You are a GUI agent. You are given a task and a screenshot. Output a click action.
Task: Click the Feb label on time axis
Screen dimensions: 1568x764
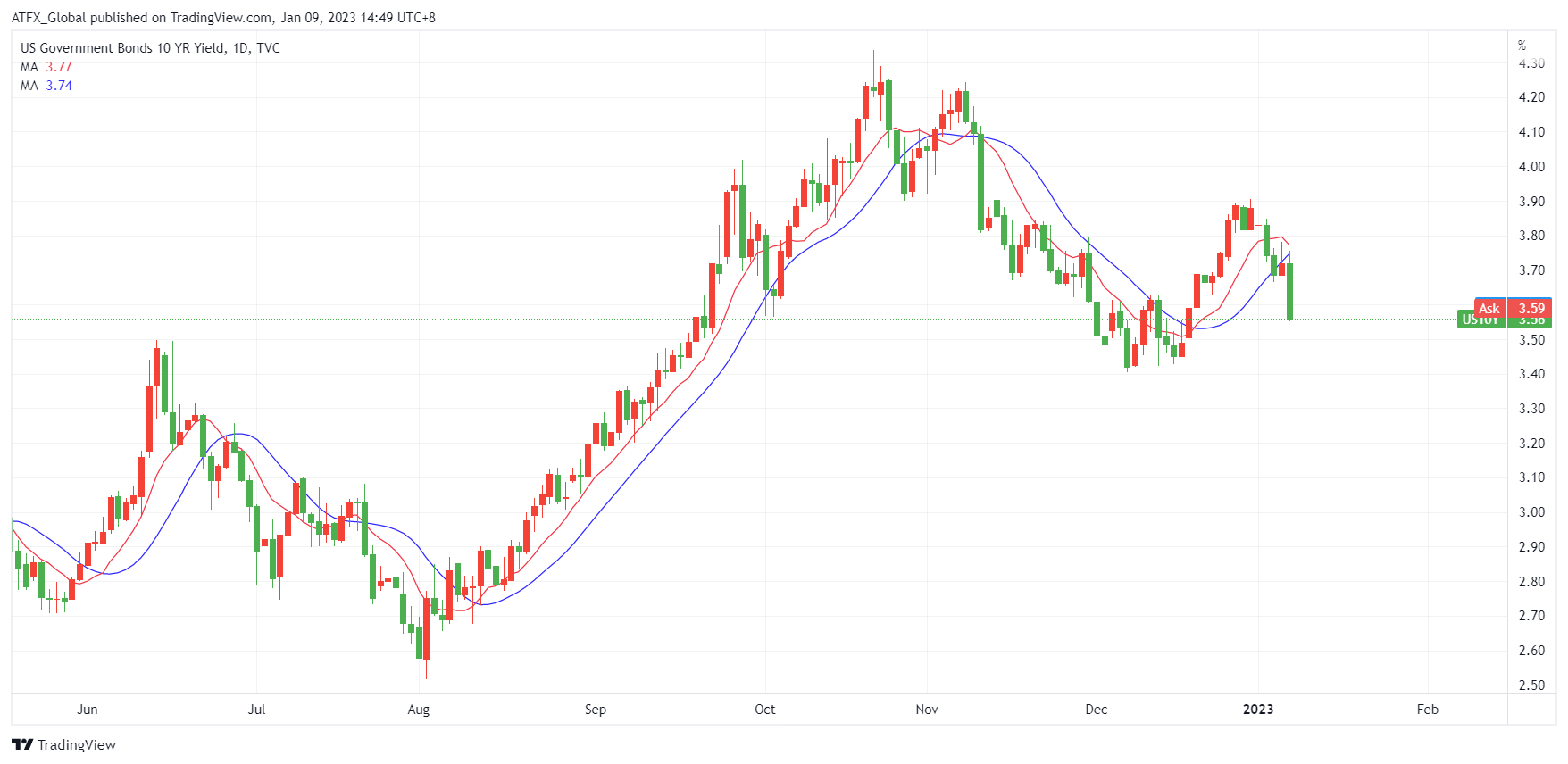pos(1427,710)
